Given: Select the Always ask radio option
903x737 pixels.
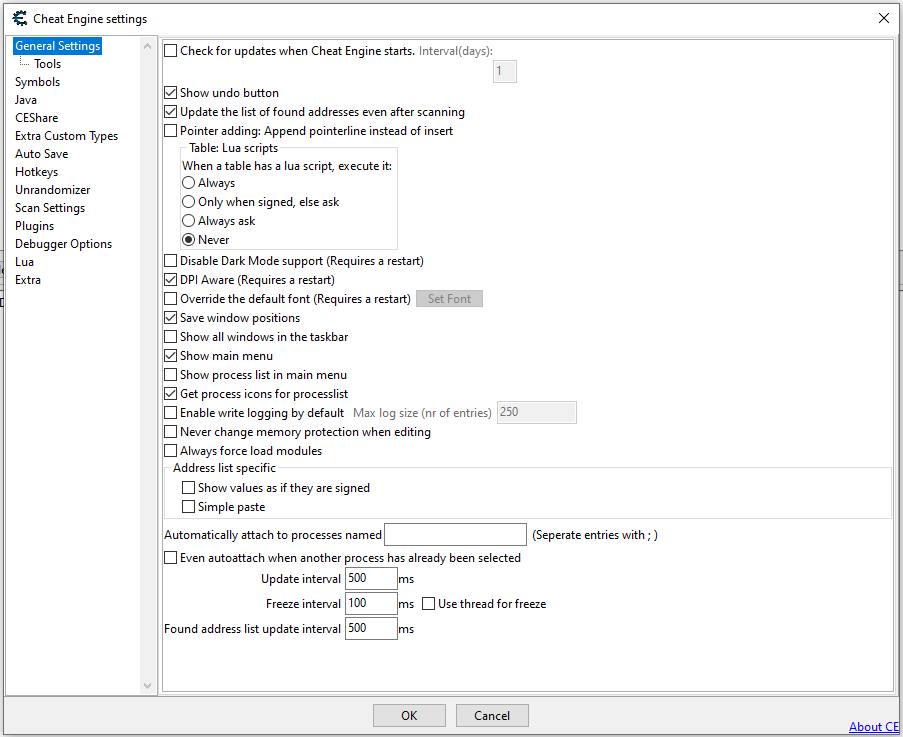Looking at the screenshot, I should 188,221.
